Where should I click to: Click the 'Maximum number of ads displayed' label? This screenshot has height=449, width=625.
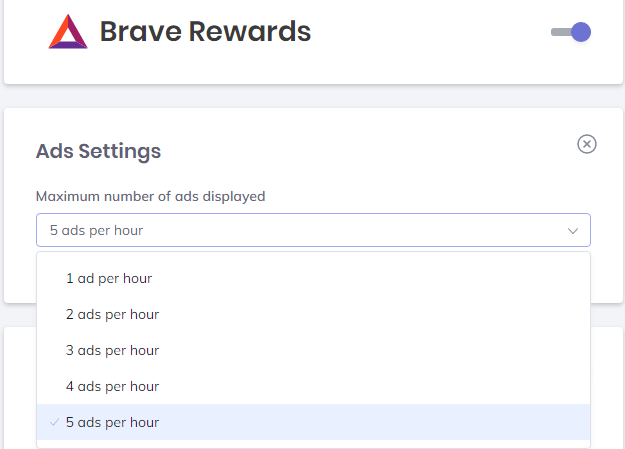tap(151, 196)
